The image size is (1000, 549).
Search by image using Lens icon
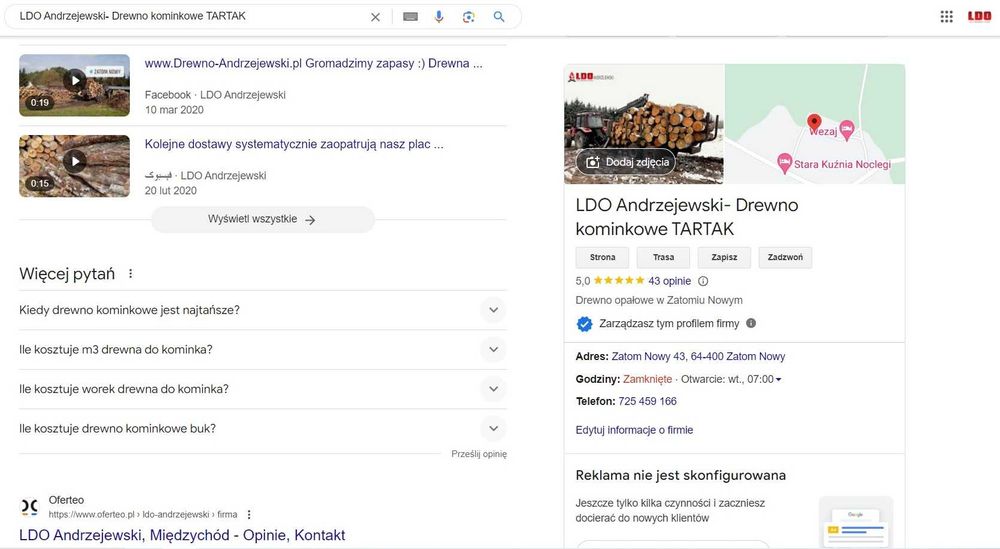click(x=468, y=17)
